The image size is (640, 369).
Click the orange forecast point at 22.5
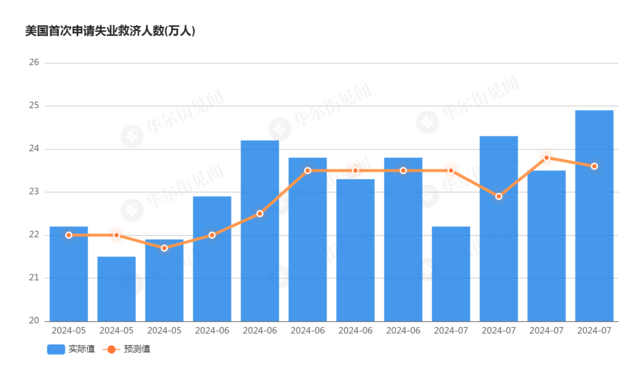tap(260, 213)
